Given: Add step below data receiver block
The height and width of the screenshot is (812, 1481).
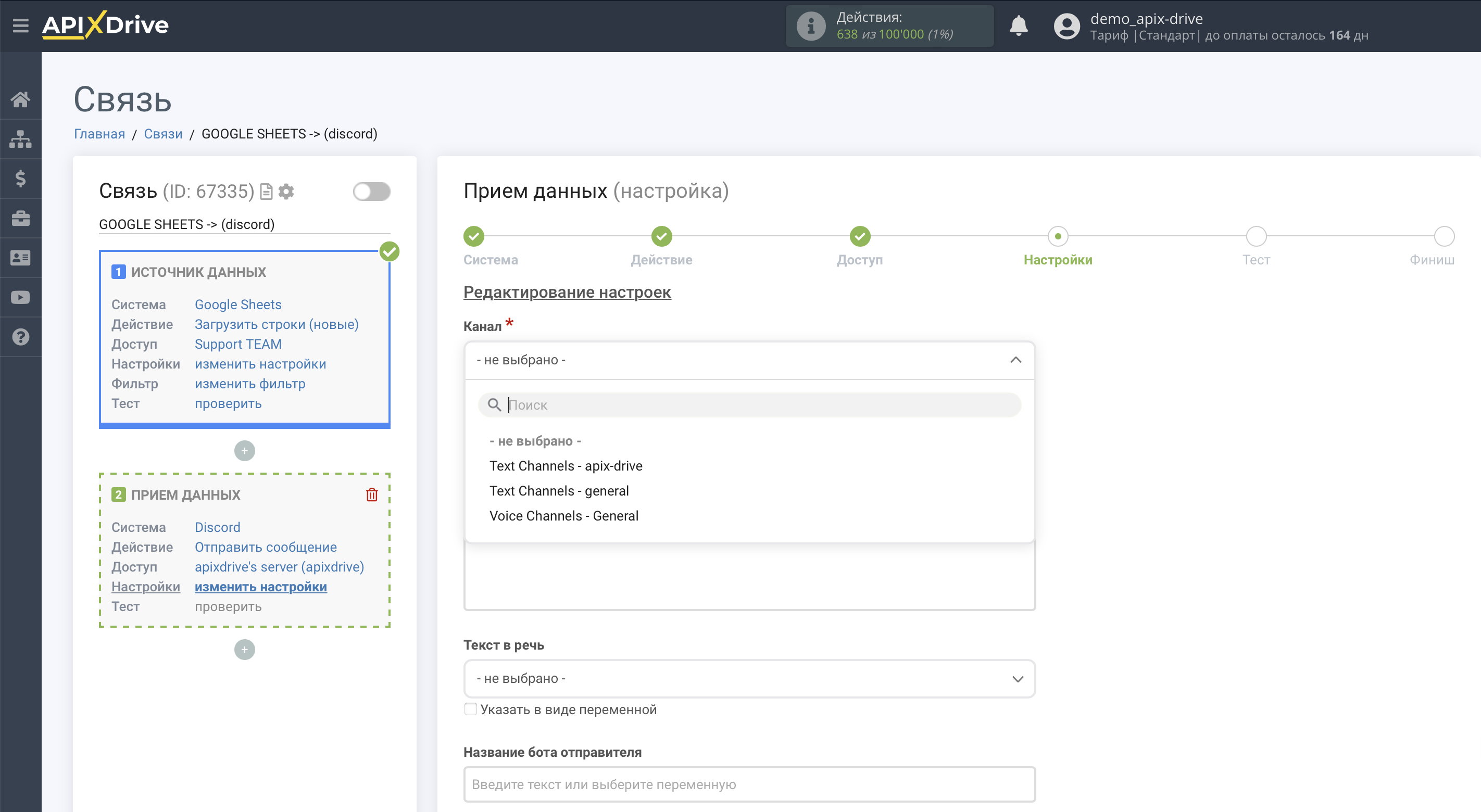Looking at the screenshot, I should click(x=244, y=650).
